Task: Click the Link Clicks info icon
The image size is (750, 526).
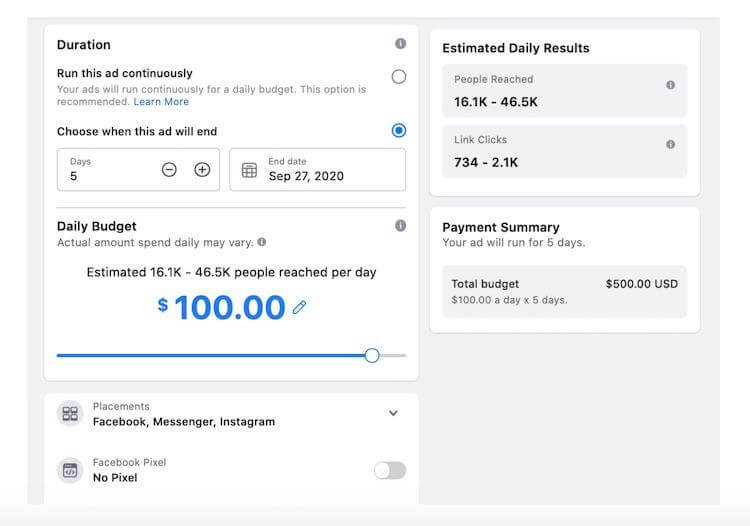Action: (670, 144)
